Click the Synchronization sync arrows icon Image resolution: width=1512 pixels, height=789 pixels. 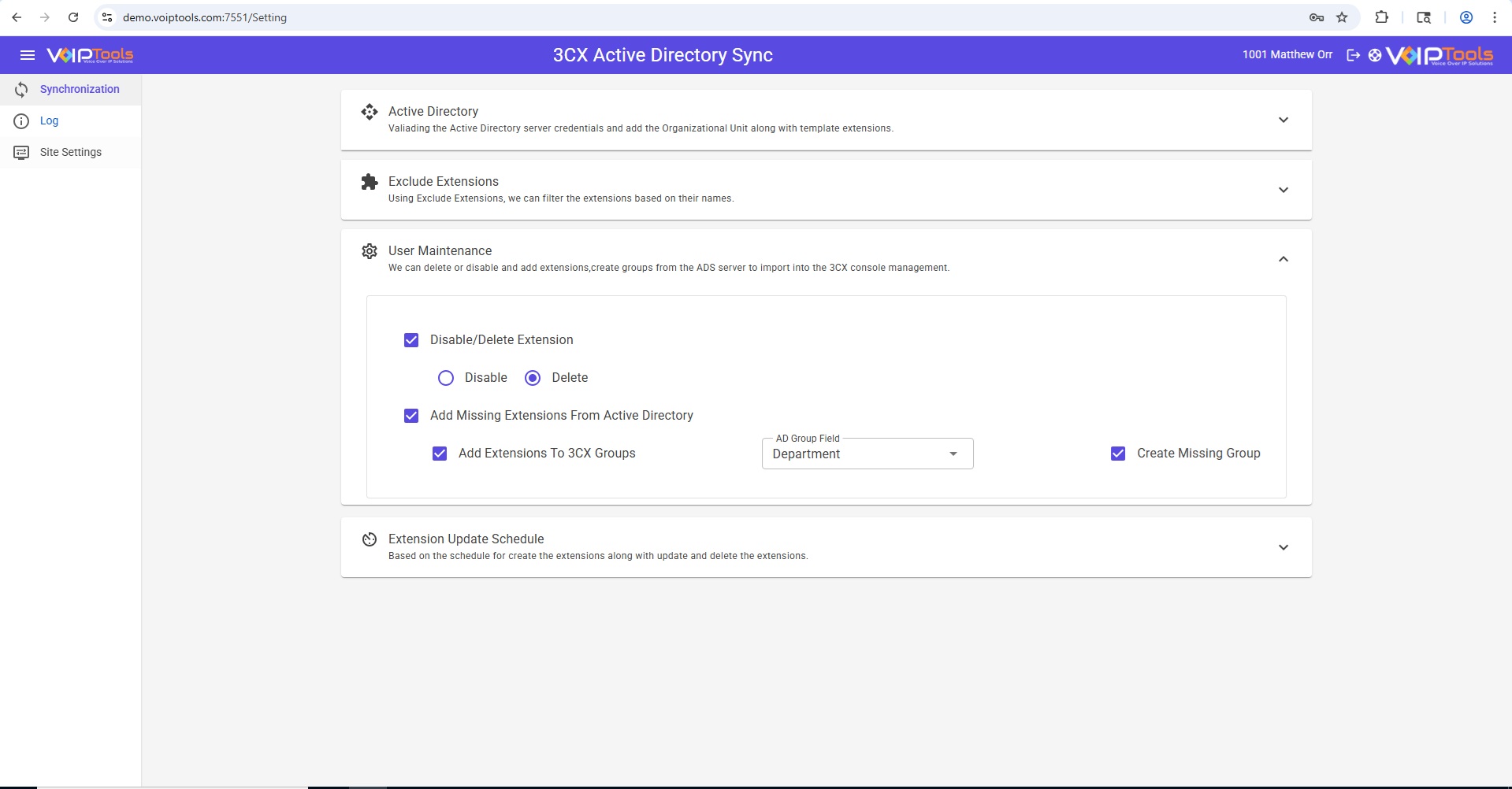pos(21,90)
